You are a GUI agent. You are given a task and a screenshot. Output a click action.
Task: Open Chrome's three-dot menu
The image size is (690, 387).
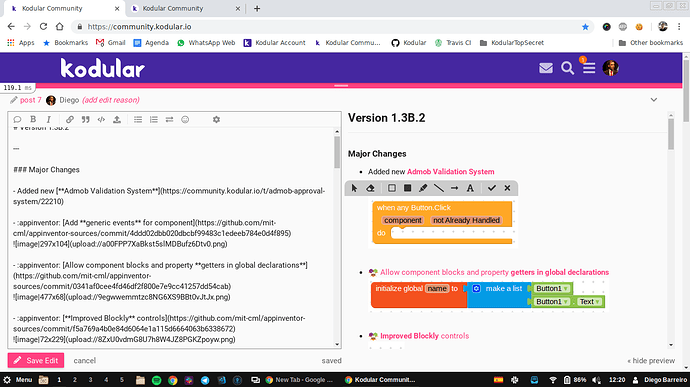[680, 26]
